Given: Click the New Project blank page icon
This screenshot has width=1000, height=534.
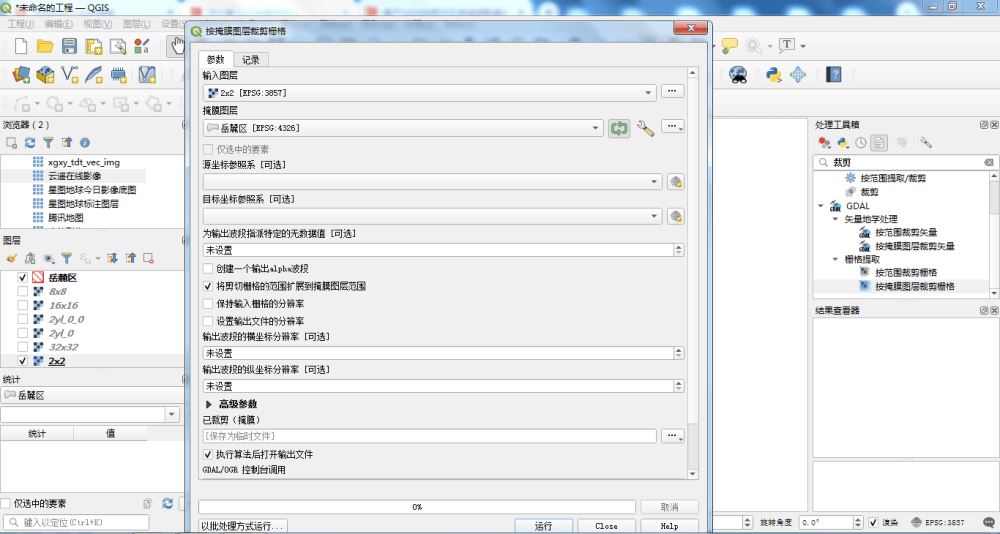Looking at the screenshot, I should click(19, 46).
